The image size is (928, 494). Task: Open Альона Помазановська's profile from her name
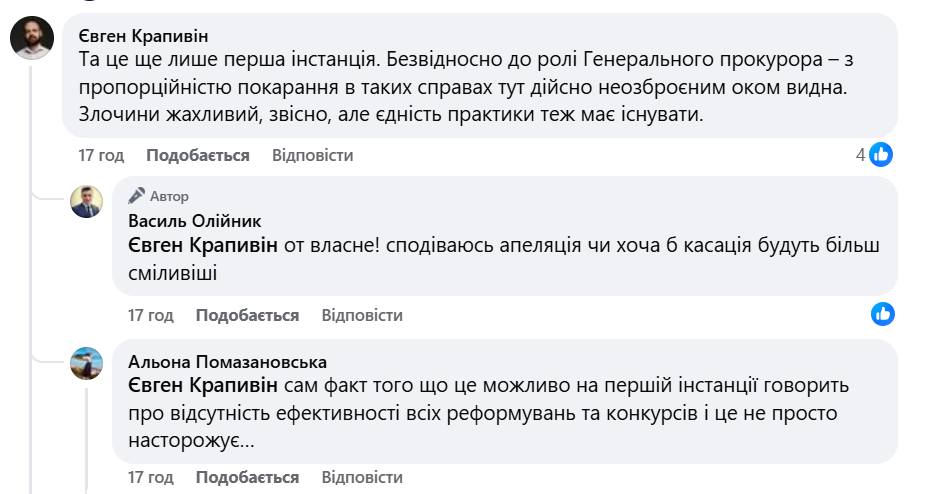[228, 361]
